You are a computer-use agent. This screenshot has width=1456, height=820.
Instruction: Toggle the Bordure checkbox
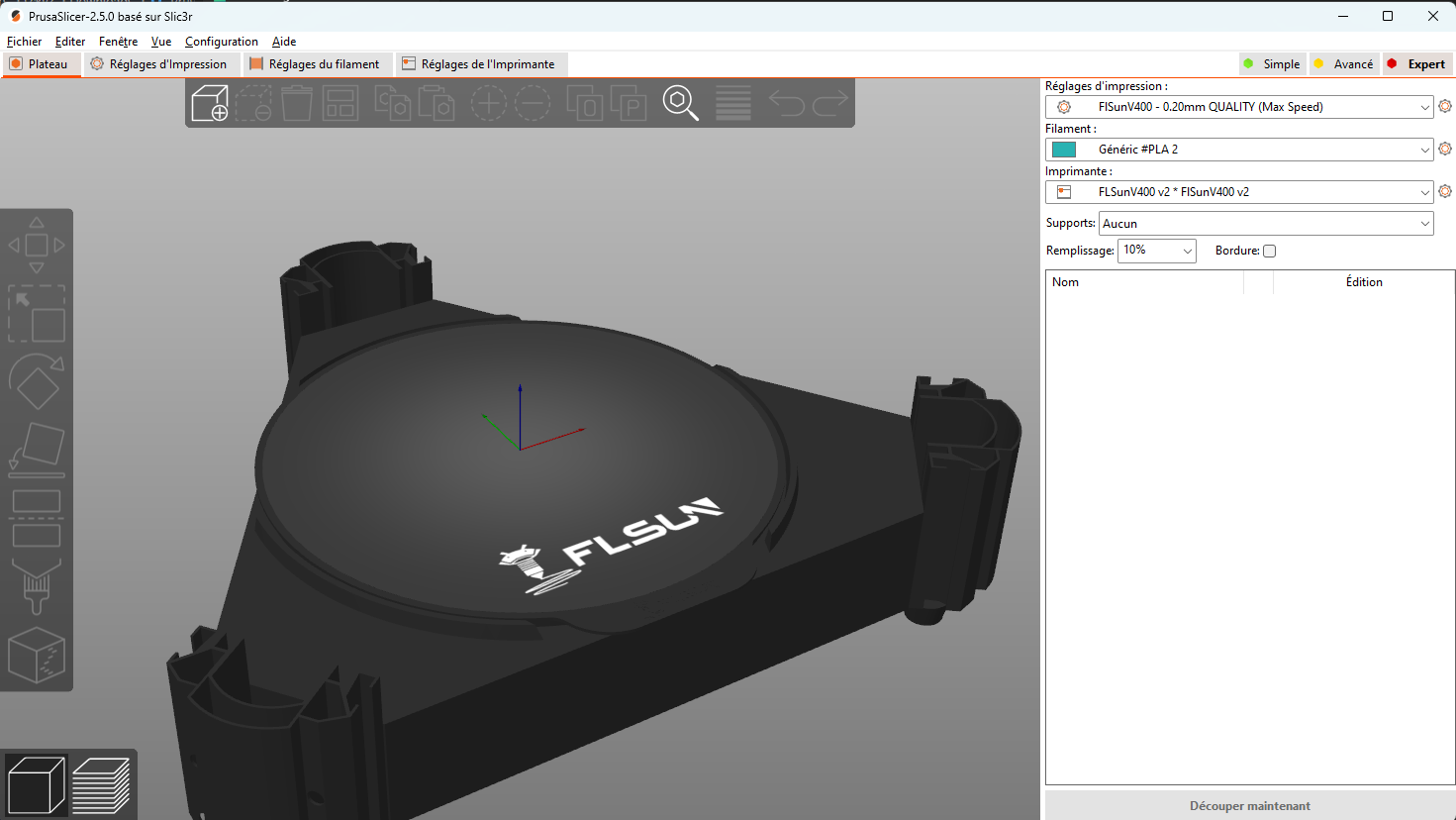(1269, 251)
